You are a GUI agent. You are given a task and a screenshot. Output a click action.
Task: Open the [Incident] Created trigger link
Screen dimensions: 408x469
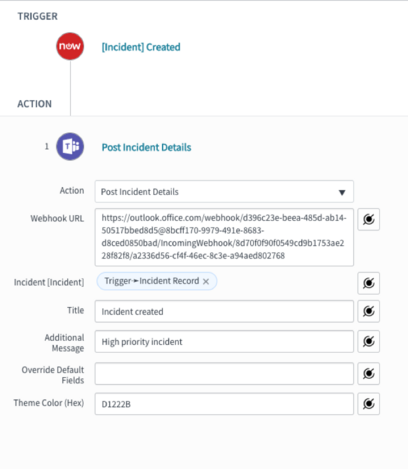(141, 47)
